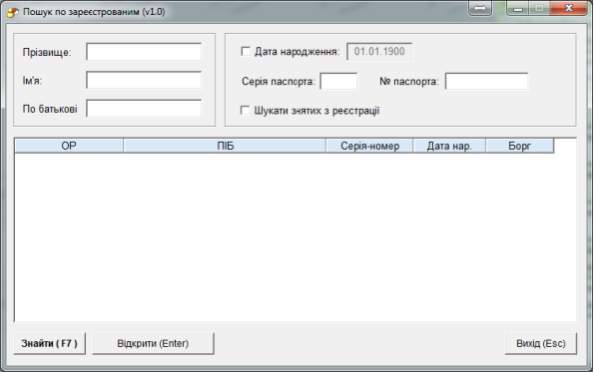Image resolution: width=594 pixels, height=372 pixels.
Task: Click the date field showing 01.01.1900
Action: [x=379, y=52]
